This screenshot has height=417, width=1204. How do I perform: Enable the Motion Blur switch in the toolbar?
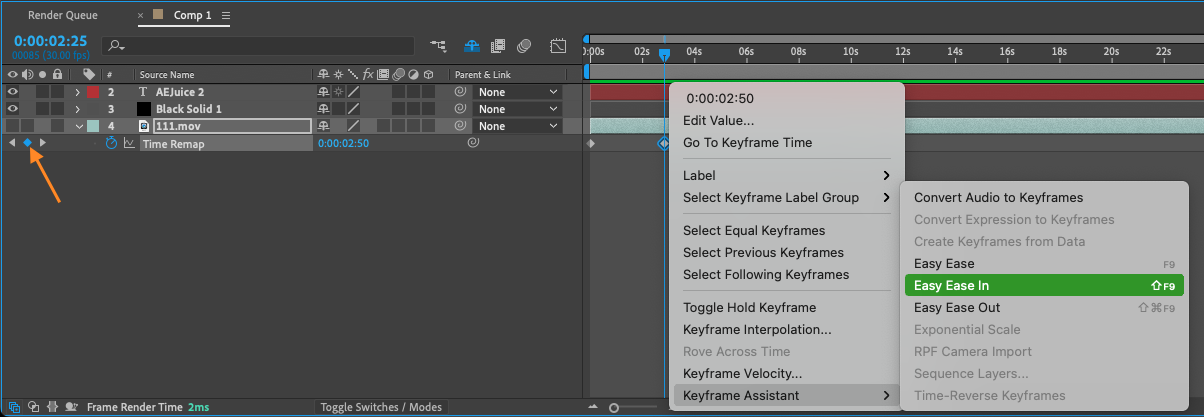click(x=524, y=46)
